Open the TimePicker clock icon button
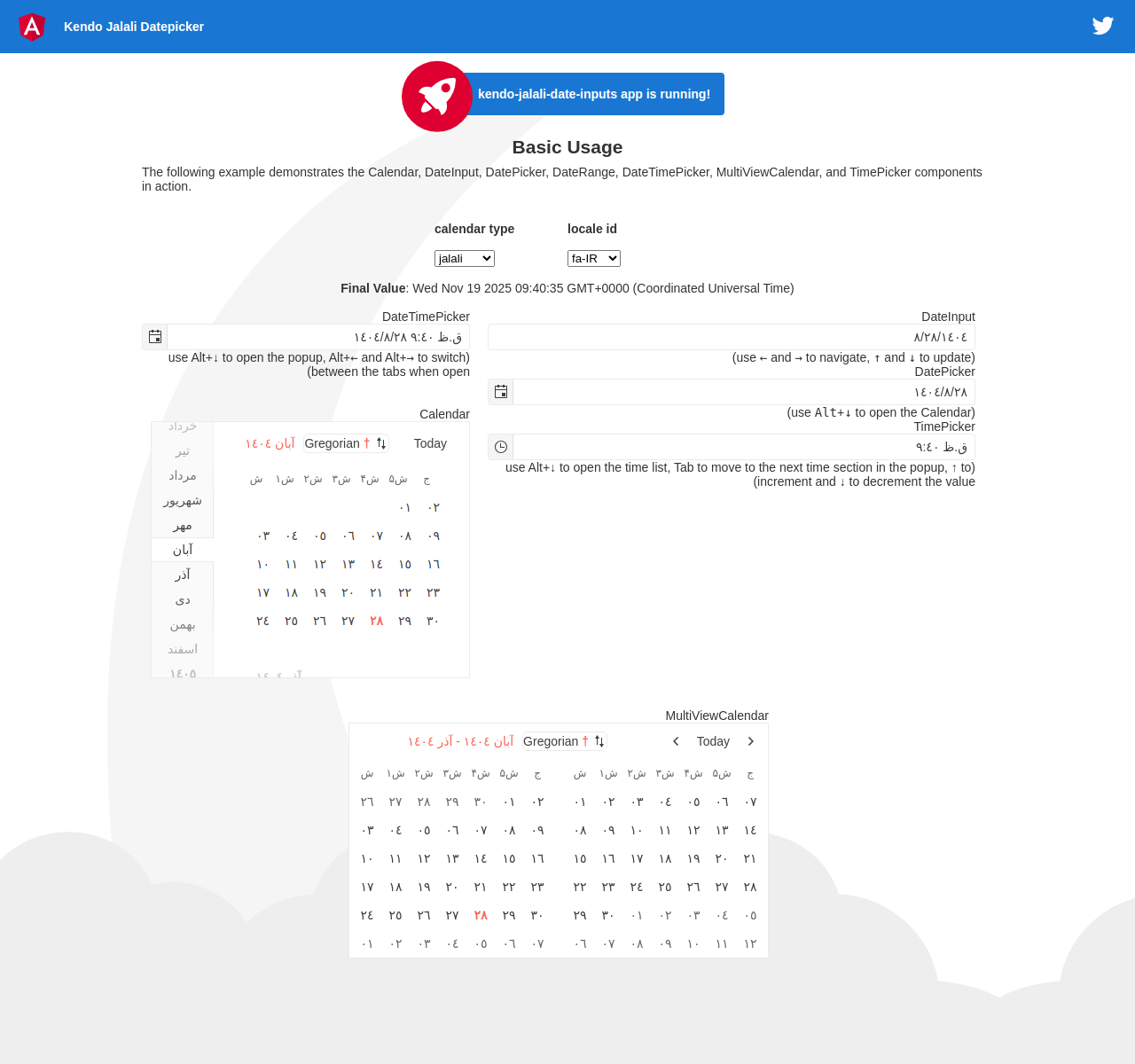Image resolution: width=1135 pixels, height=1064 pixels. click(x=501, y=447)
